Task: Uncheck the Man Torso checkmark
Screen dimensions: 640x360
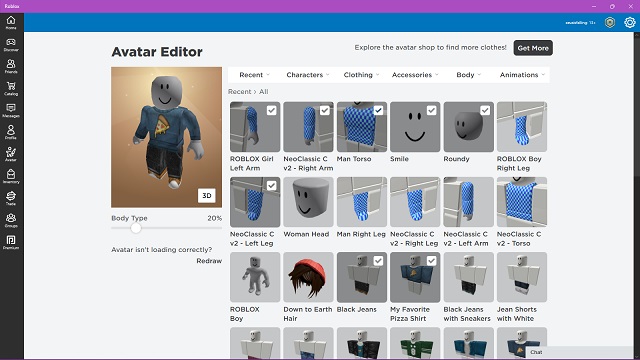Action: [x=378, y=110]
